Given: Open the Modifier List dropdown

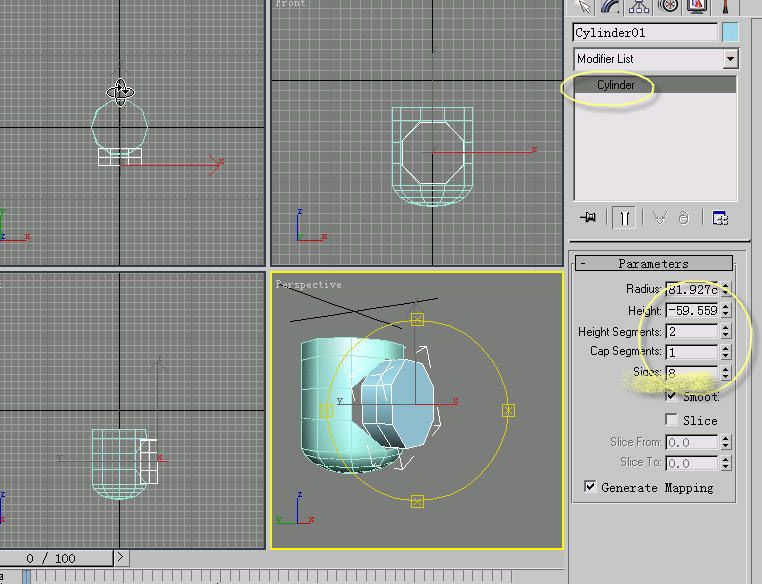Looking at the screenshot, I should pos(730,59).
